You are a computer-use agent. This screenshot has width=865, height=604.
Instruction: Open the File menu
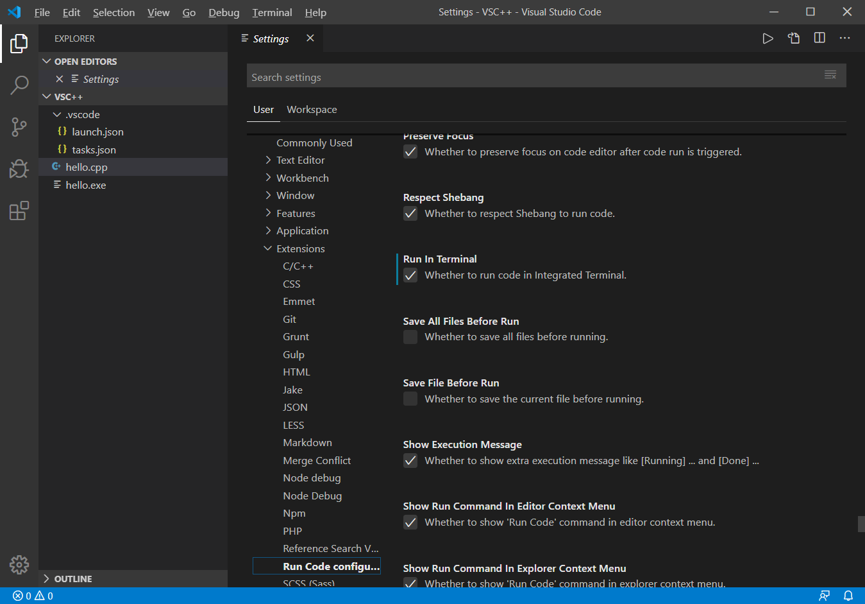pyautogui.click(x=42, y=12)
